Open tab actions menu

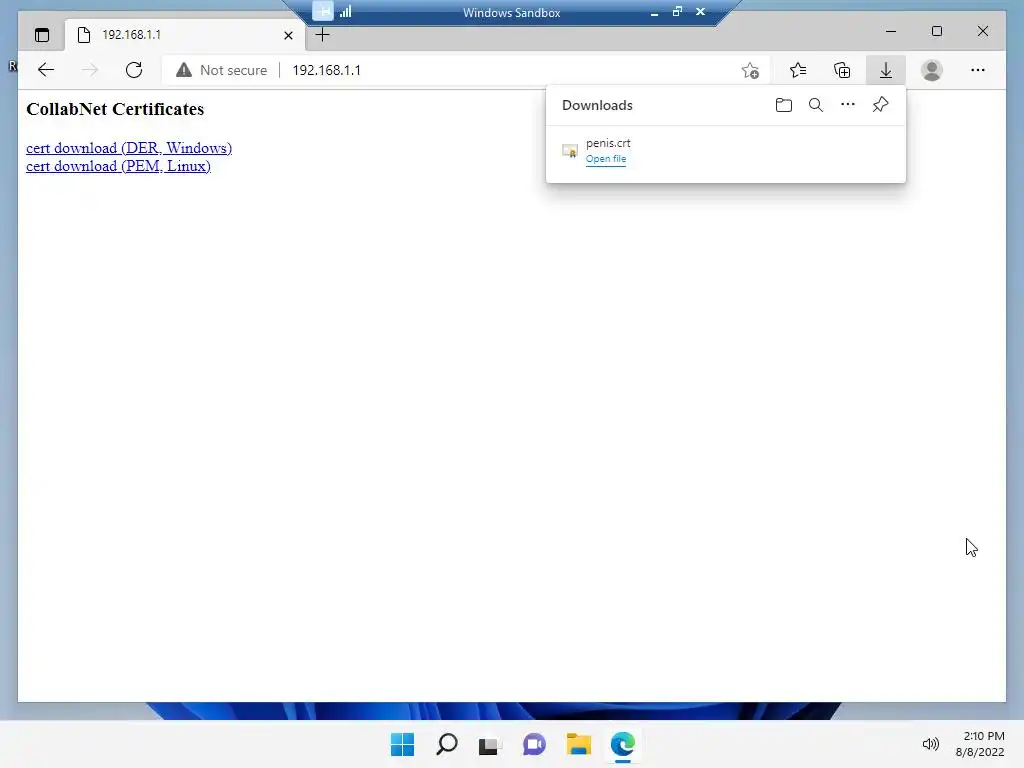[x=42, y=35]
